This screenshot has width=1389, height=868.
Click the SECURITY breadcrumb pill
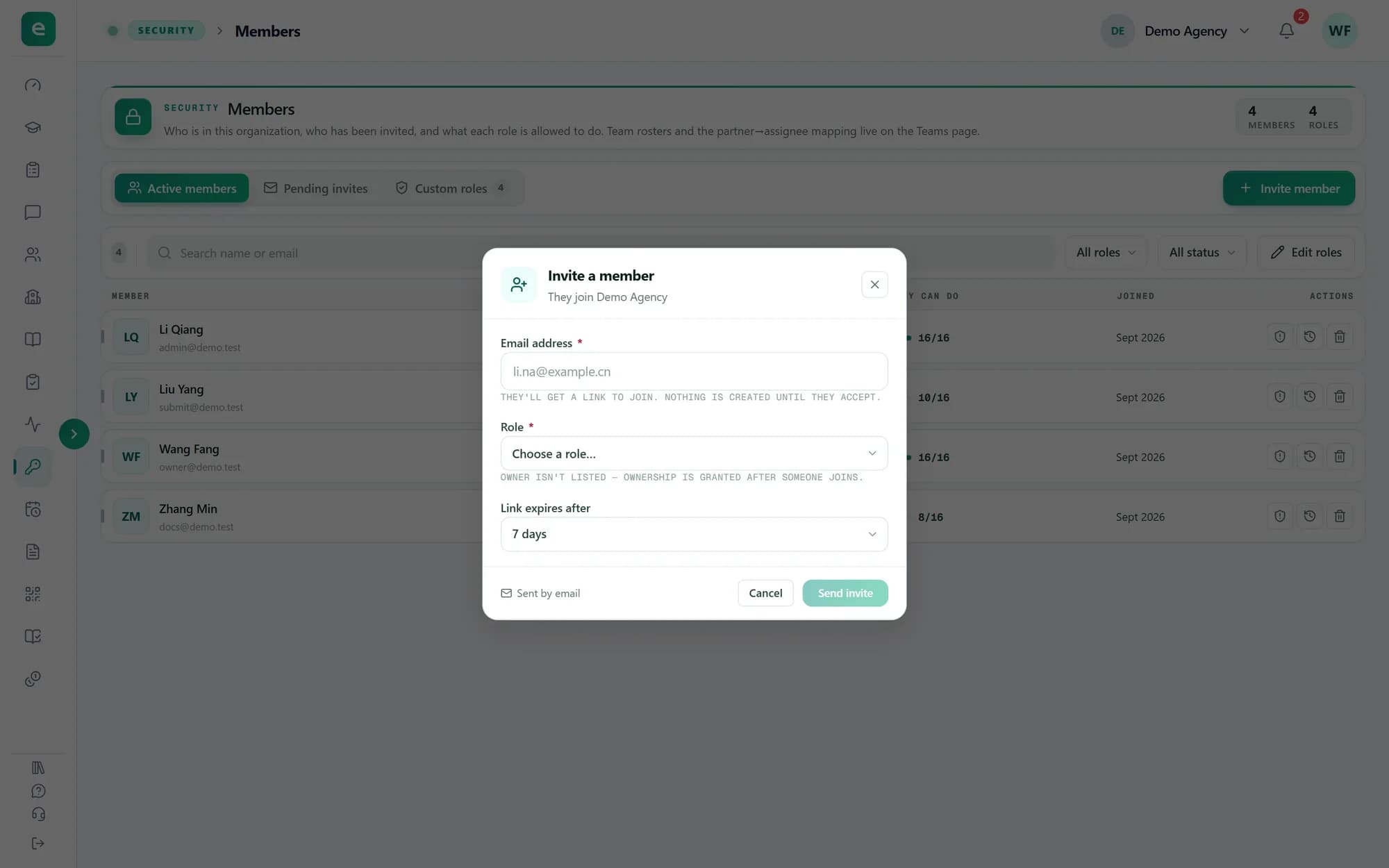pyautogui.click(x=166, y=31)
